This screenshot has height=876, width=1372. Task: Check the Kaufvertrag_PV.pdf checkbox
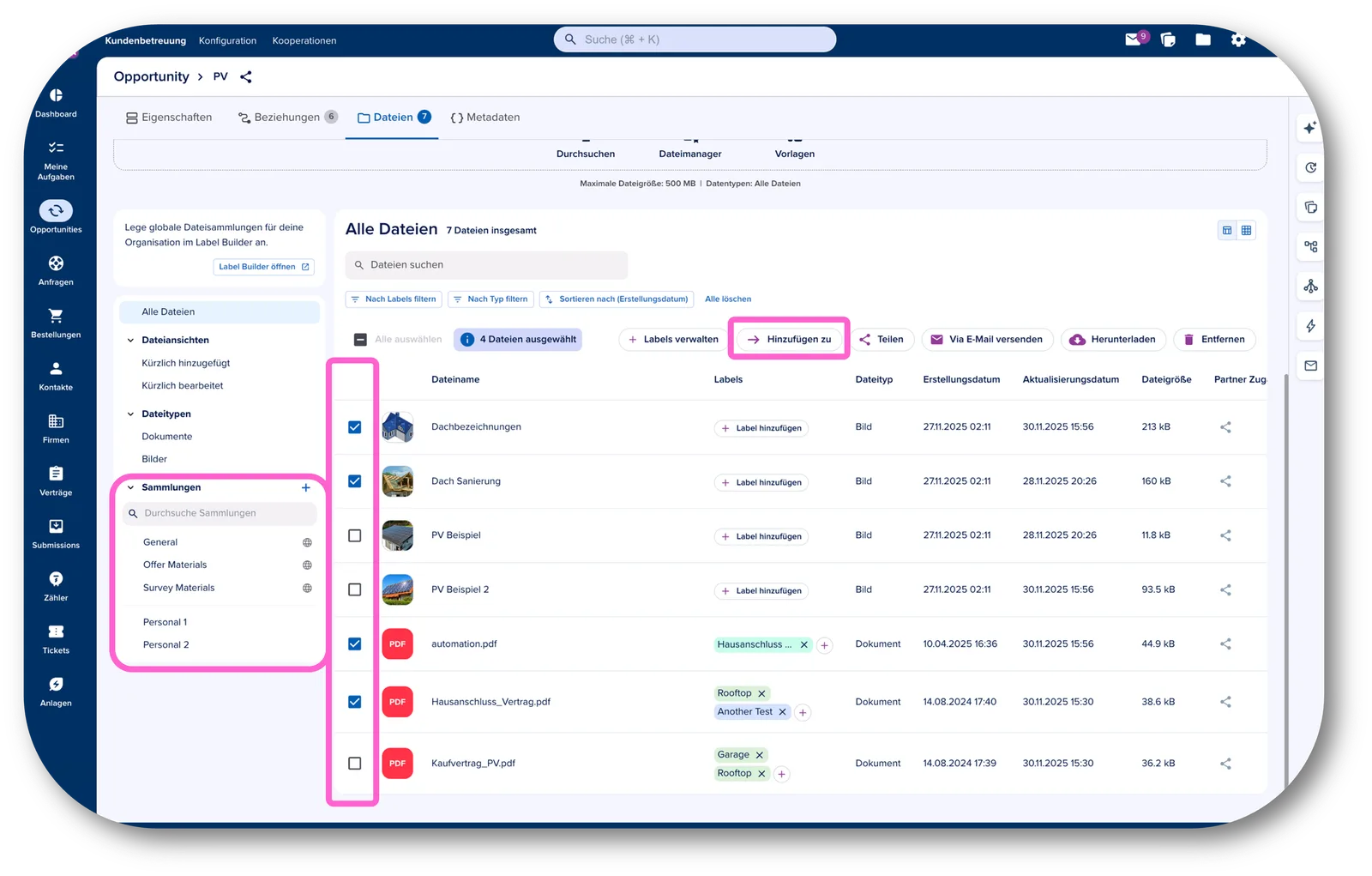[354, 764]
